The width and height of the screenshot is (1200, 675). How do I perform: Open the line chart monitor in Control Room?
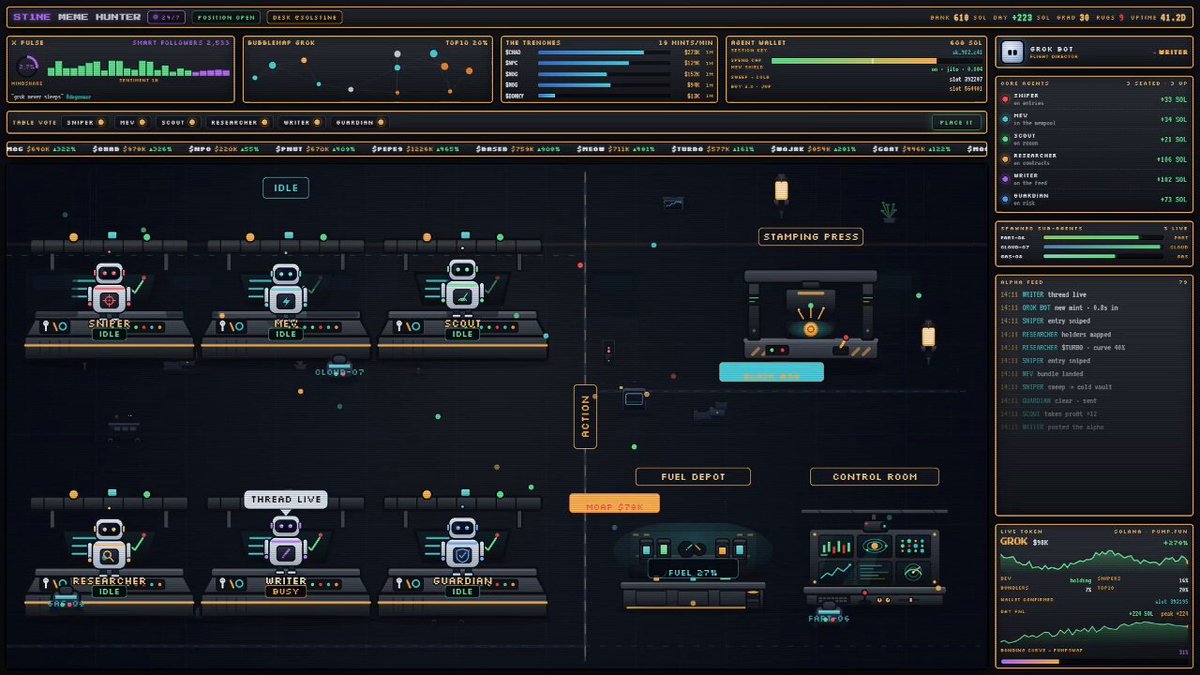pos(834,572)
